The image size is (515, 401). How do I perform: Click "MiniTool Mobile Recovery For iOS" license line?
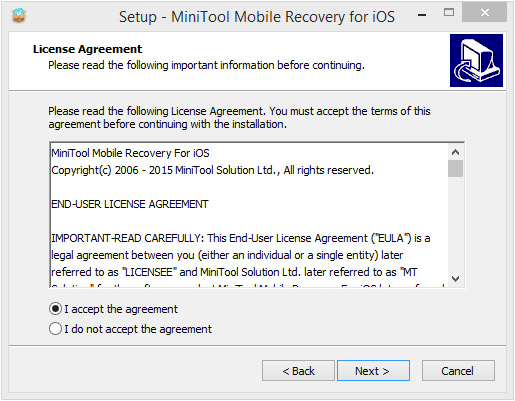130,153
